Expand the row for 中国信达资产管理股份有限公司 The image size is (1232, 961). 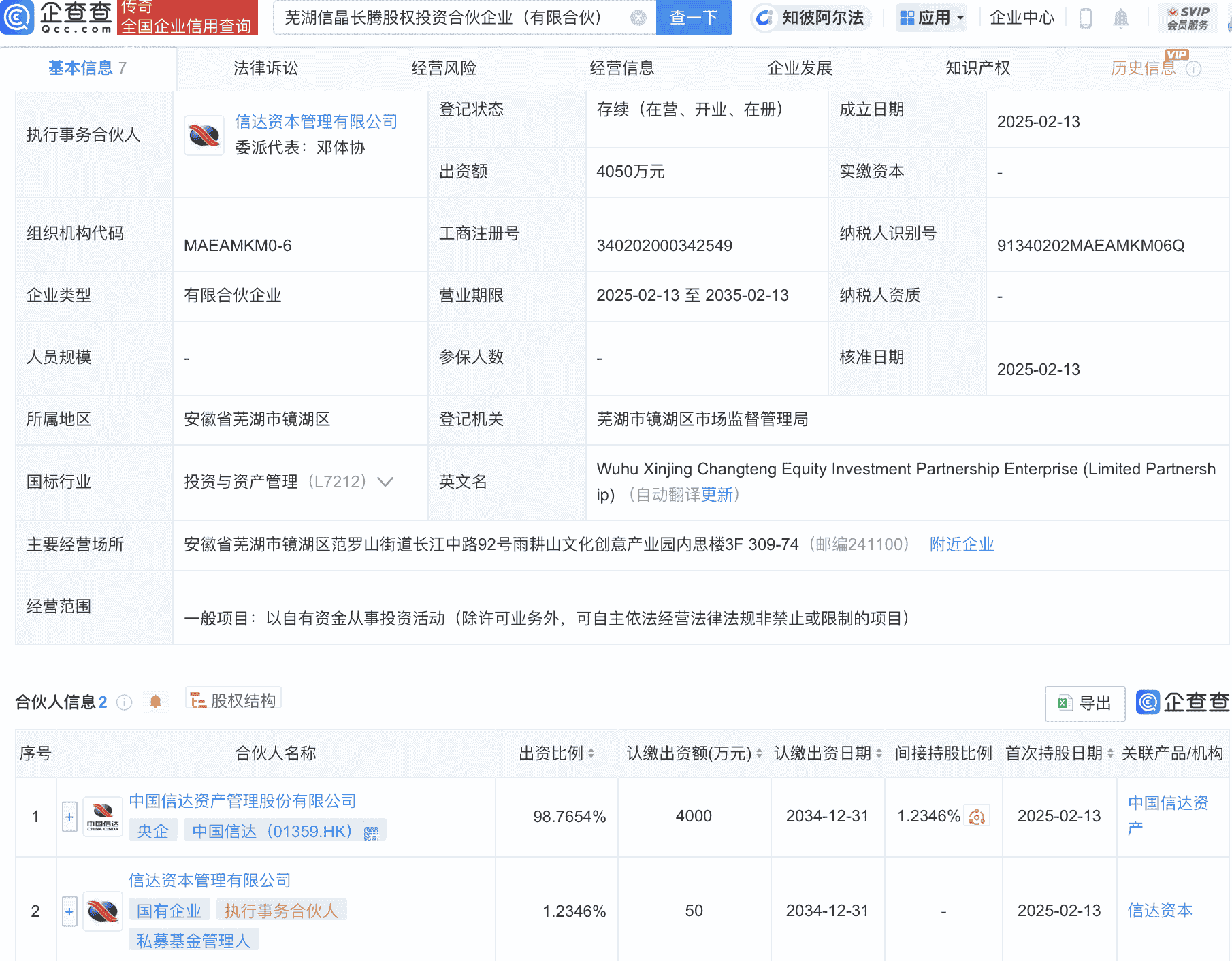pos(69,816)
